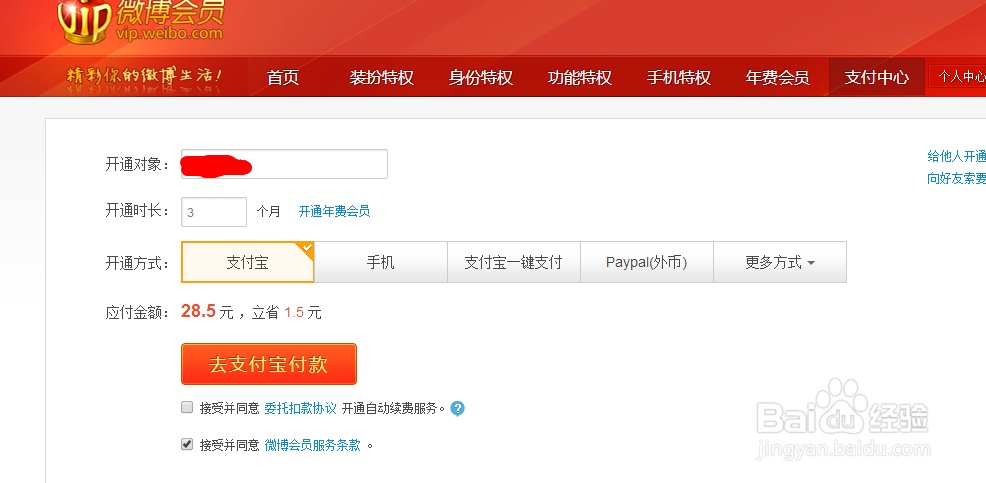This screenshot has height=483, width=986.
Task: Open the help question mark icon
Action: click(x=458, y=409)
